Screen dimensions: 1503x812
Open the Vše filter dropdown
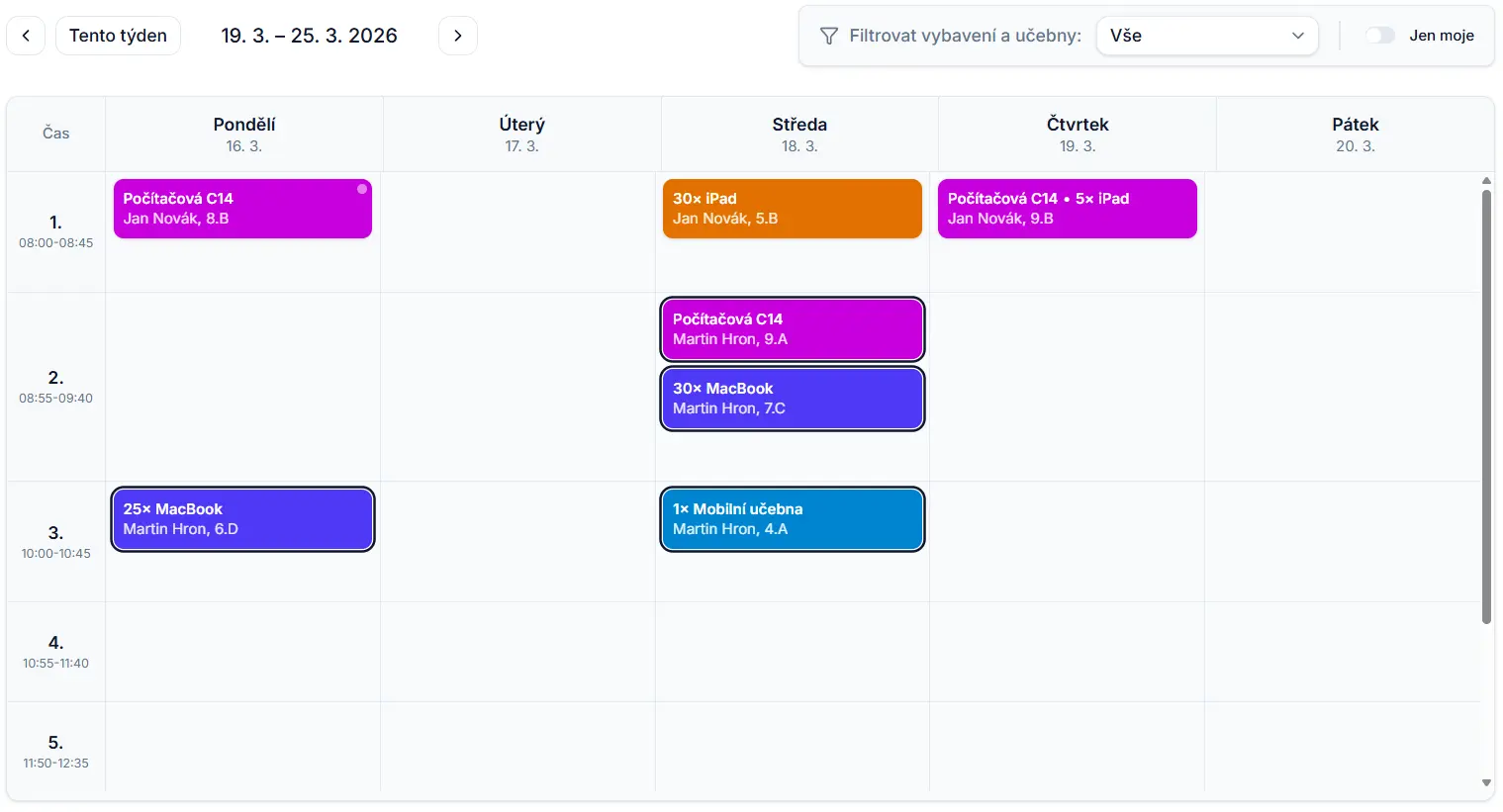click(1205, 36)
